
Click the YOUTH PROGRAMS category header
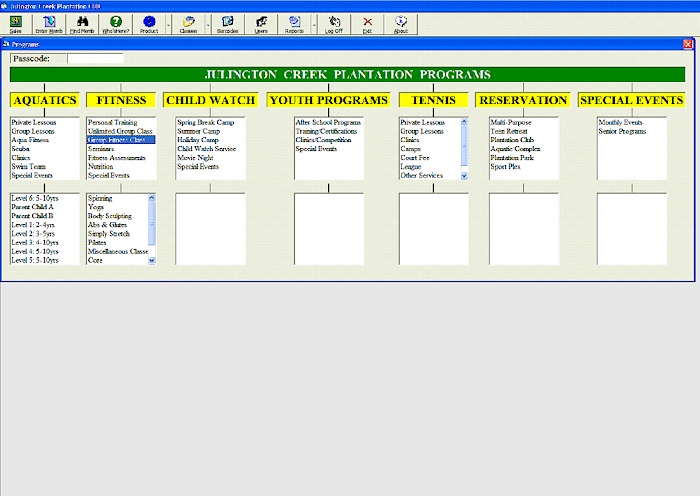(x=329, y=100)
